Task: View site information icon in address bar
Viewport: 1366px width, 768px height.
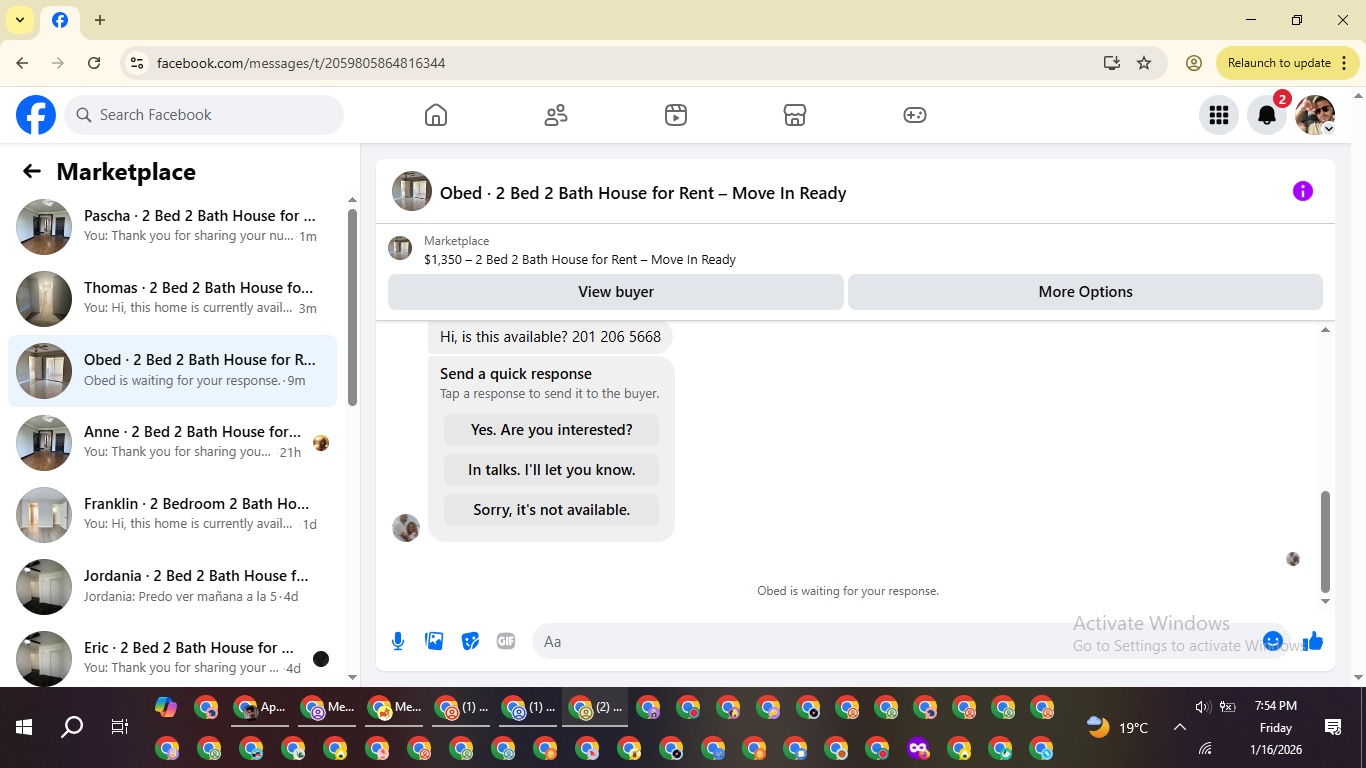Action: (137, 63)
